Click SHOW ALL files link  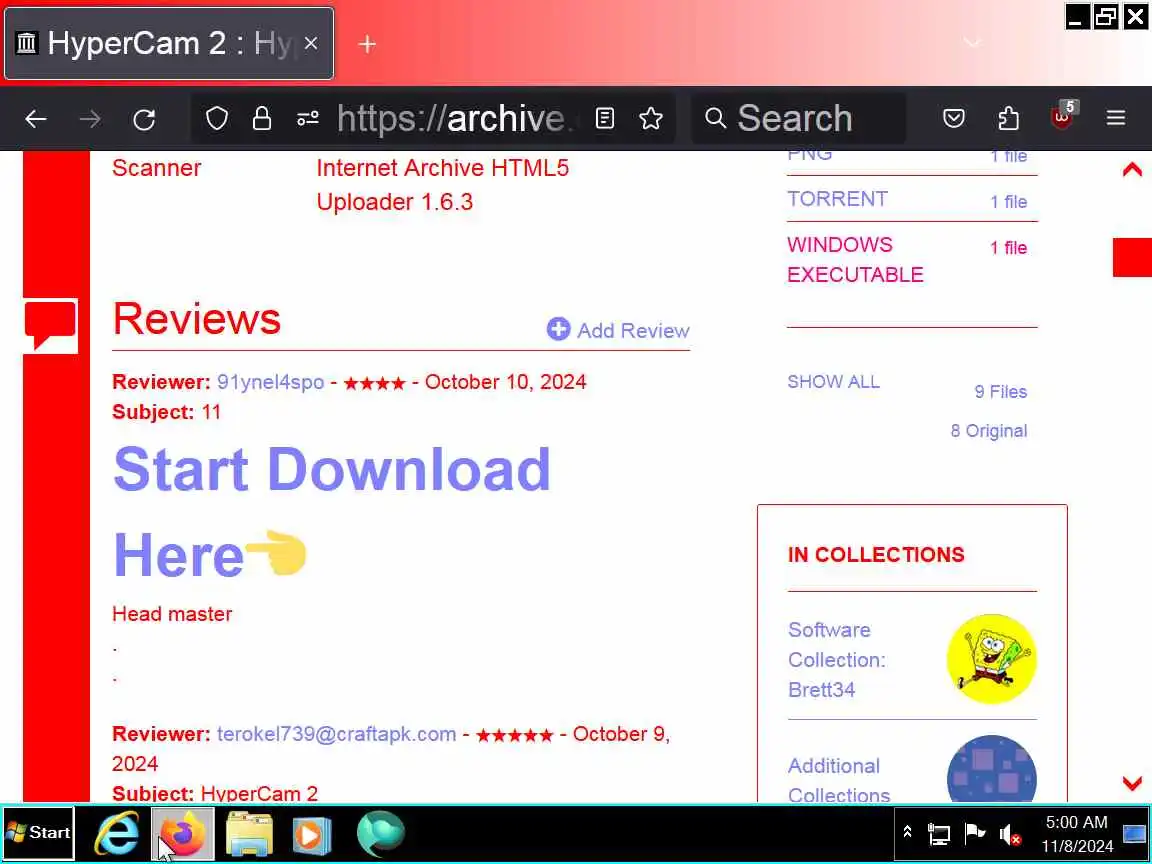pyautogui.click(x=833, y=382)
